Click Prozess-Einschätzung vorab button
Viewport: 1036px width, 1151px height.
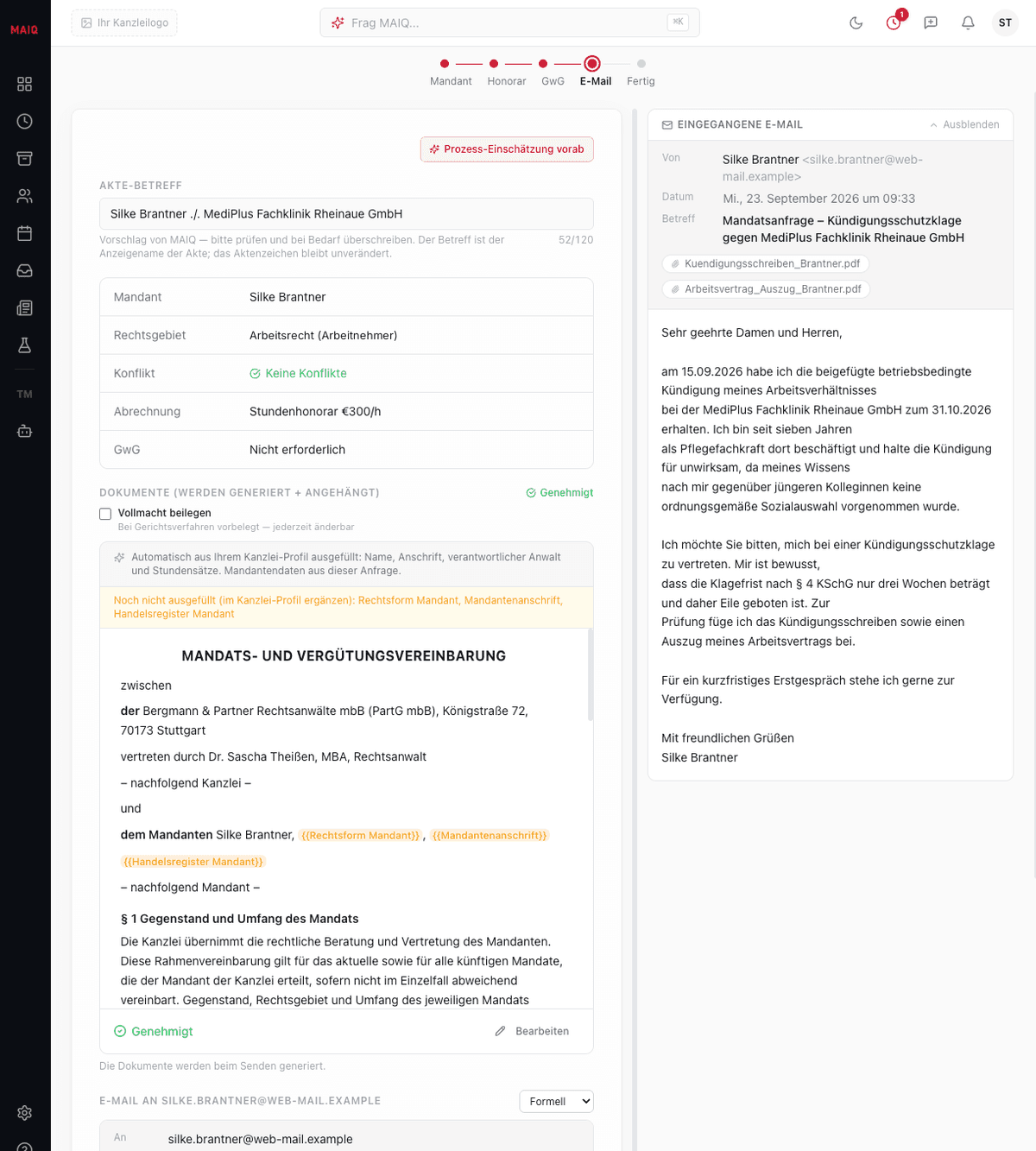pyautogui.click(x=507, y=149)
